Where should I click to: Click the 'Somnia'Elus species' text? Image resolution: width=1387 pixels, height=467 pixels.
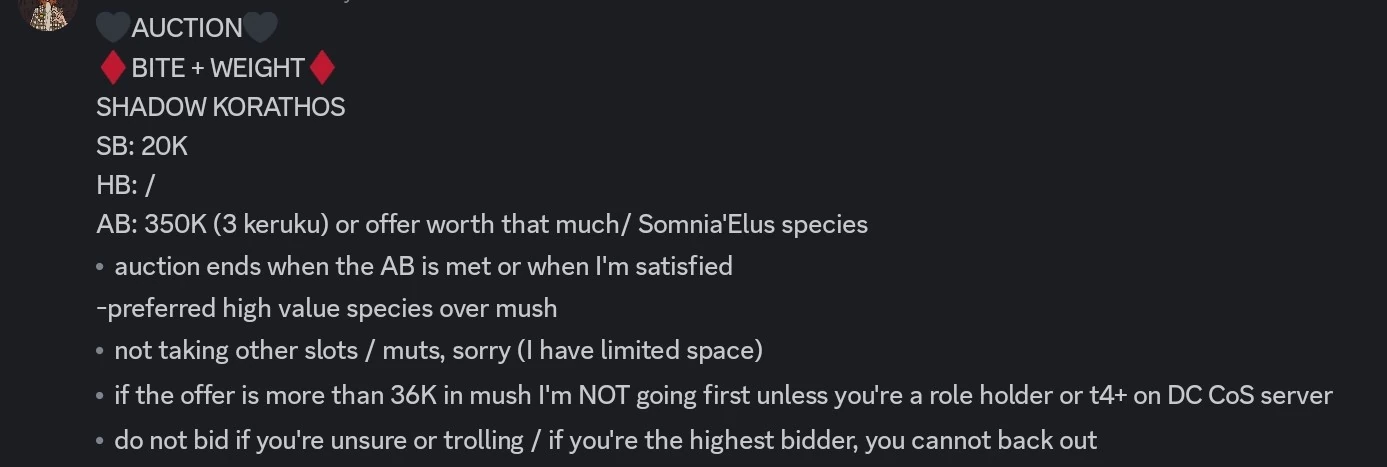tap(752, 224)
